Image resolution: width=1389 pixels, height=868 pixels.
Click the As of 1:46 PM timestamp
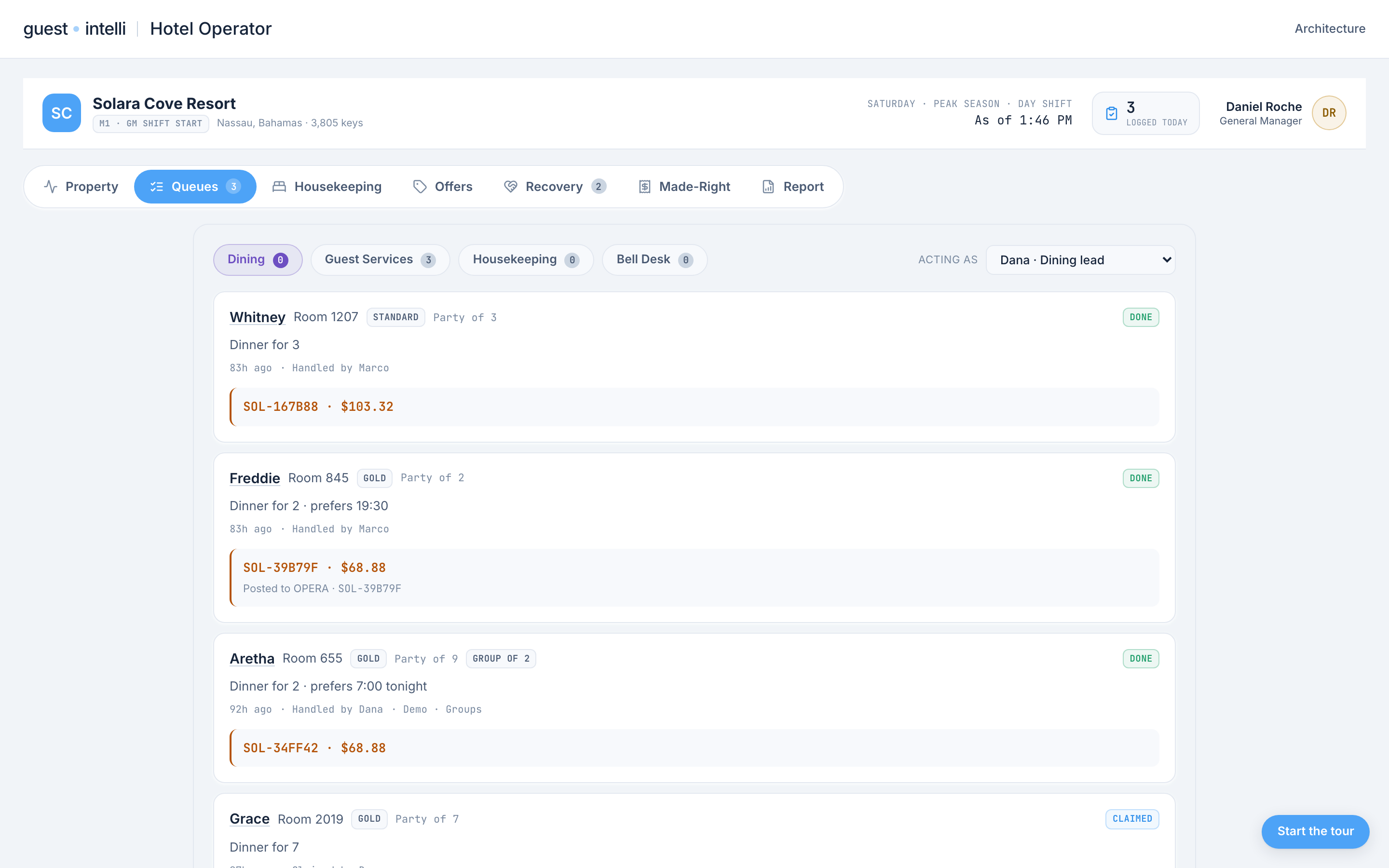coord(1023,120)
